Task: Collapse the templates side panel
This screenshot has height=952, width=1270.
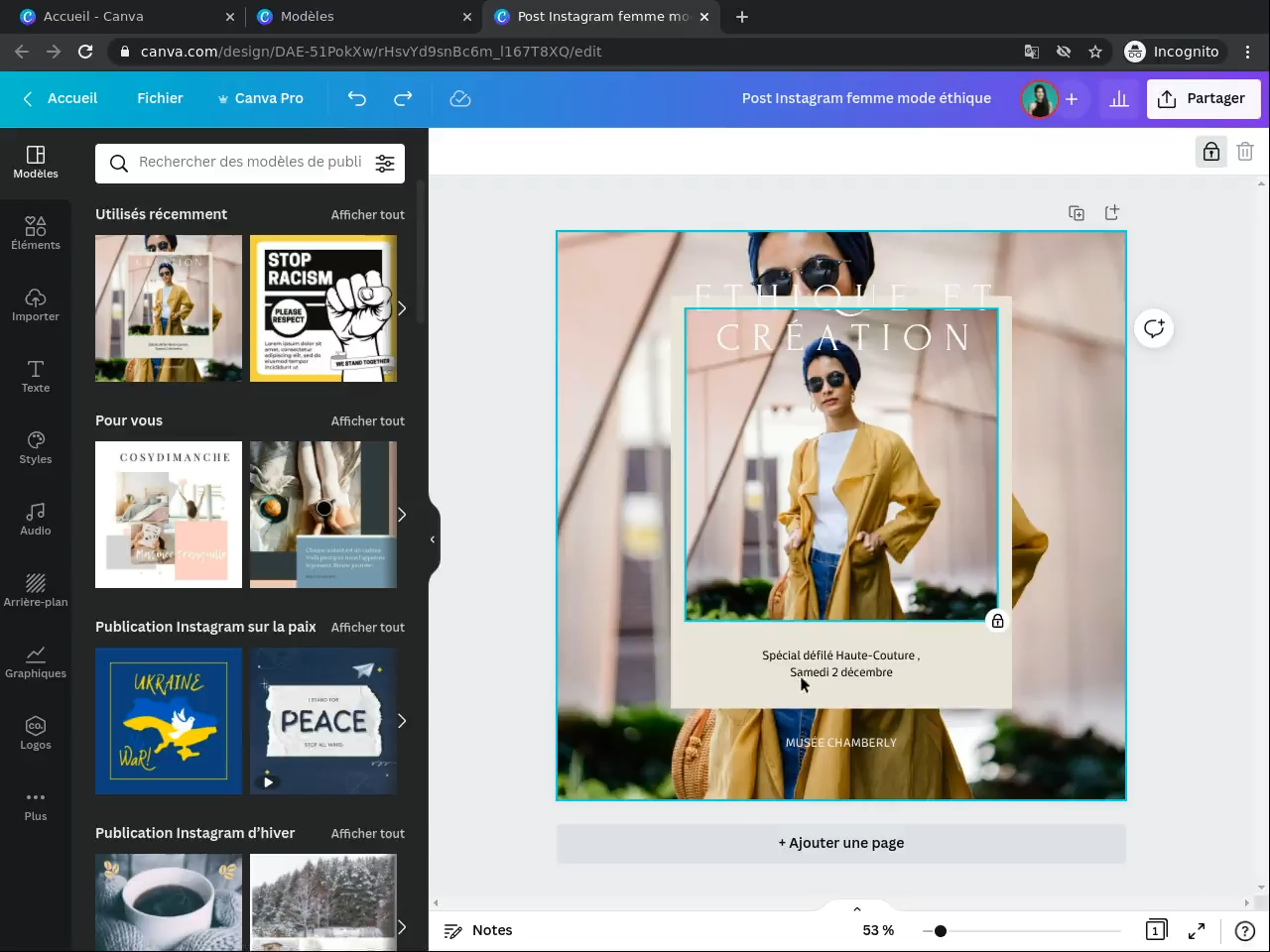Action: click(433, 539)
